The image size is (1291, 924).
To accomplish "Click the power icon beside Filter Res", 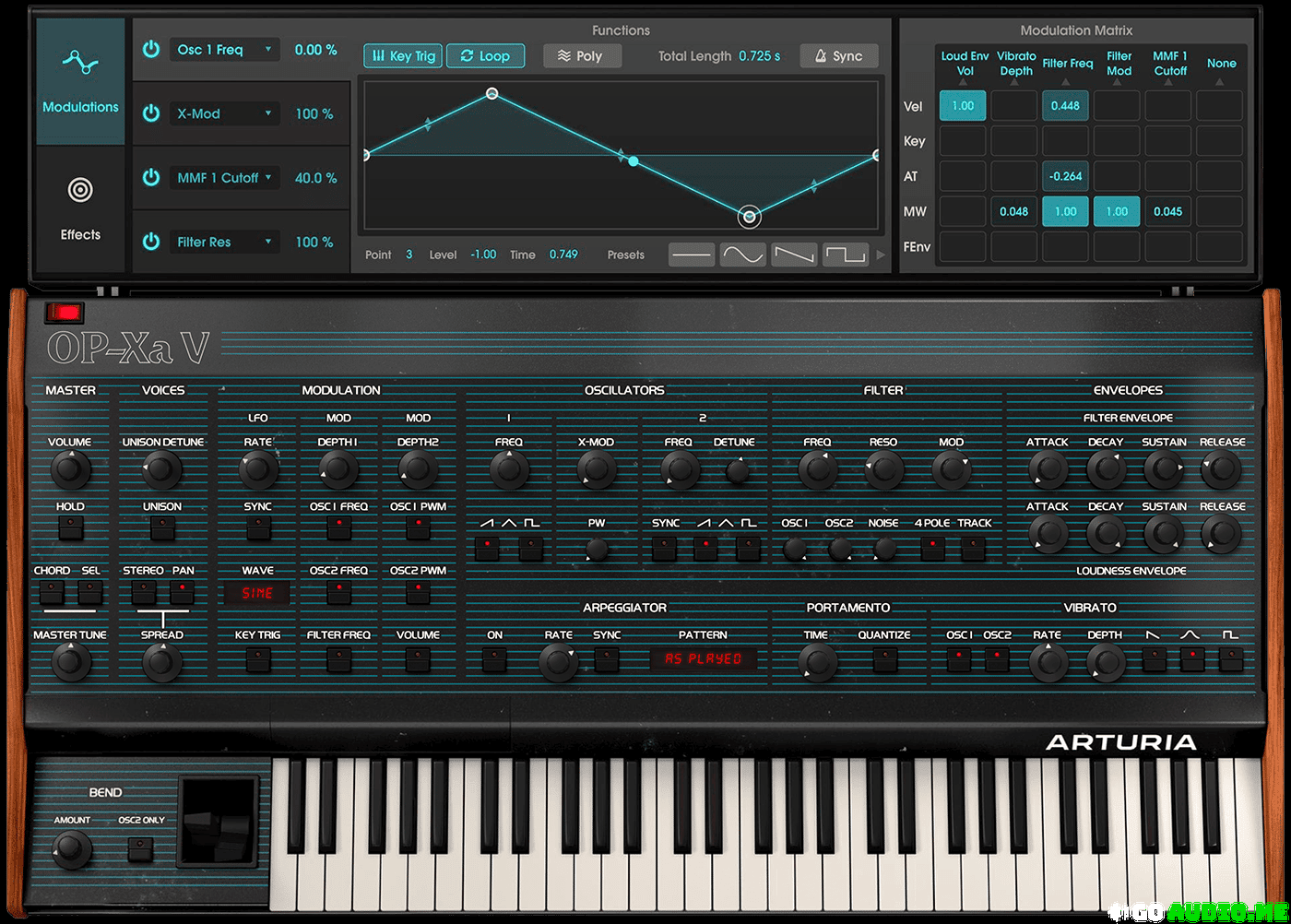I will point(151,242).
